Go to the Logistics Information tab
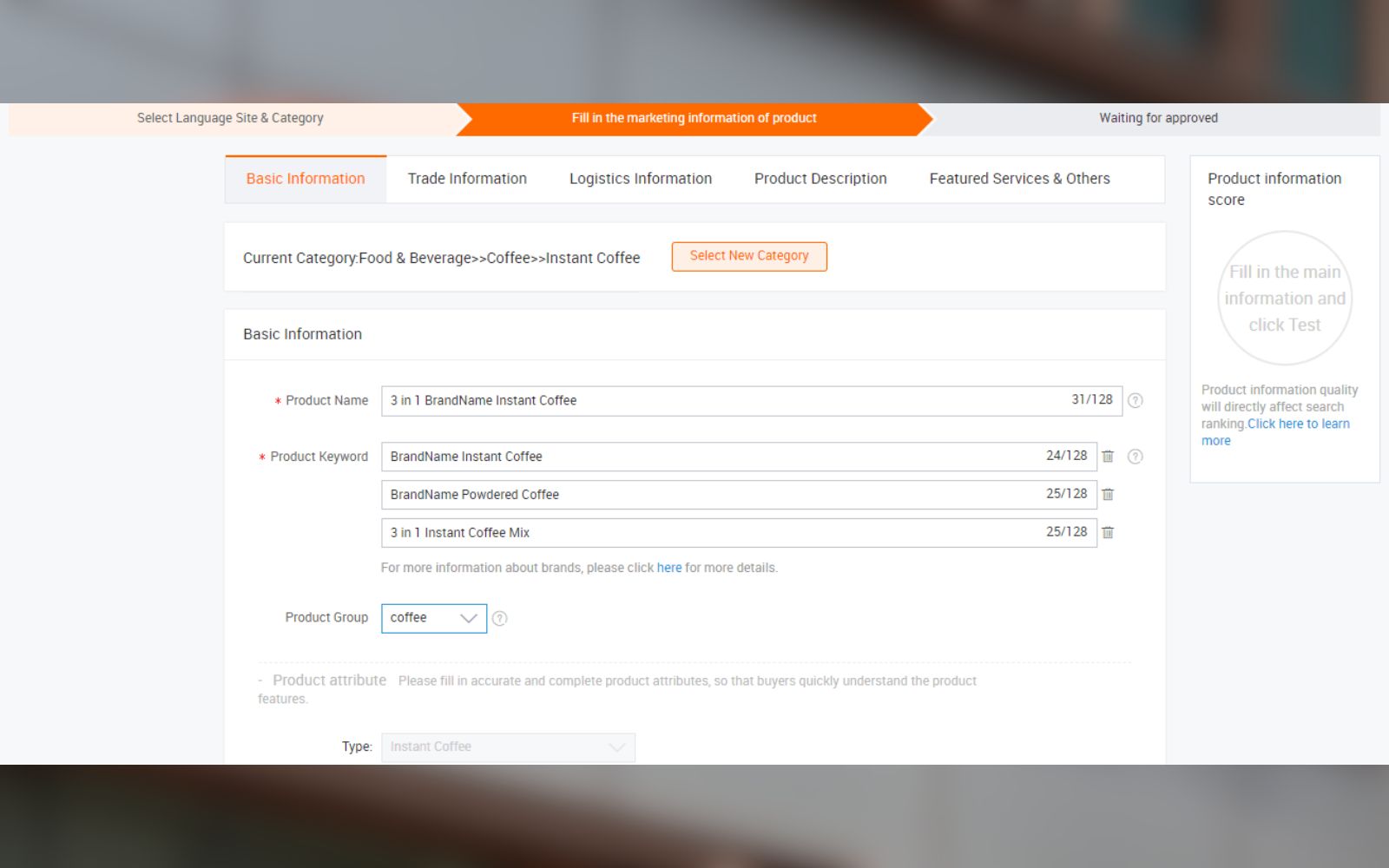This screenshot has height=868, width=1389. coord(641,179)
